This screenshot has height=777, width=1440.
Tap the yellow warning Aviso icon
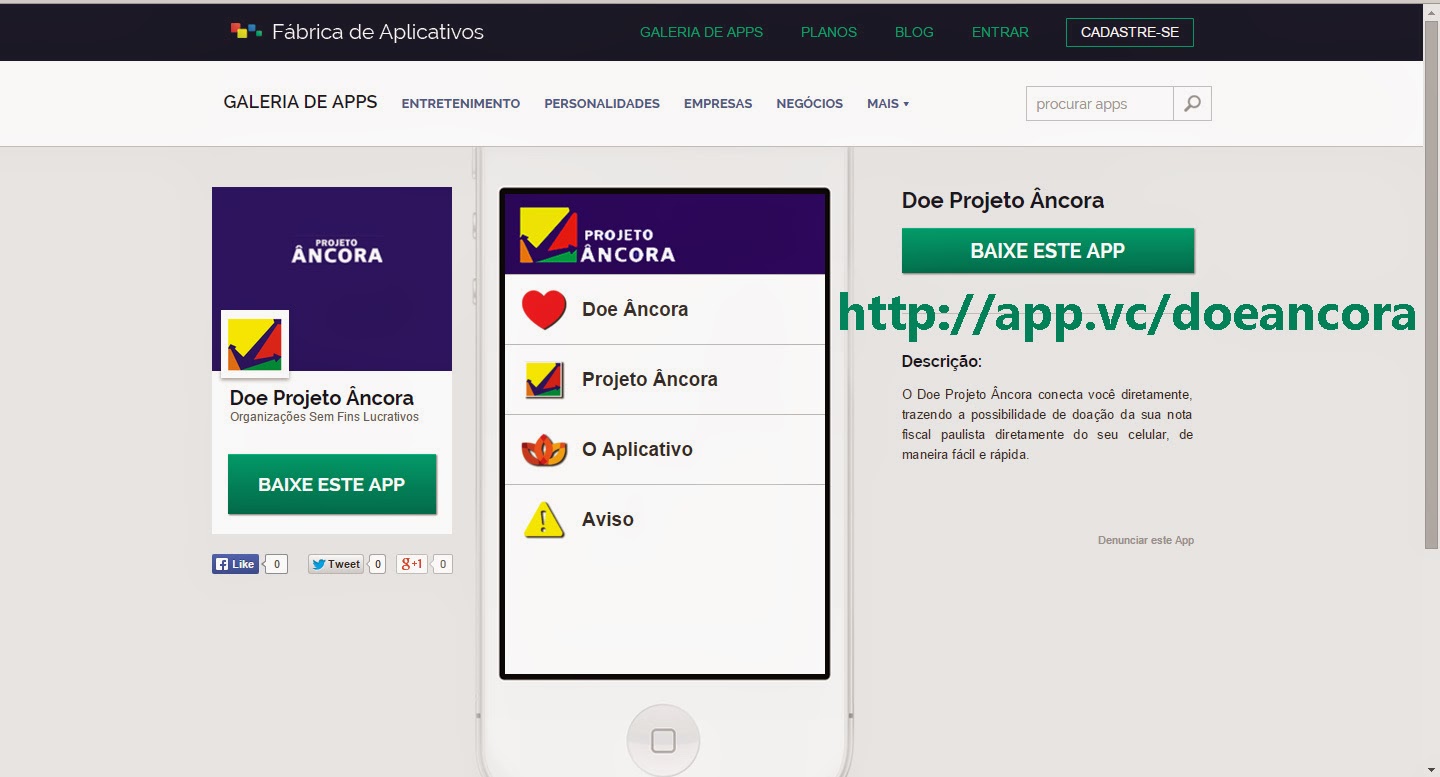pos(544,520)
